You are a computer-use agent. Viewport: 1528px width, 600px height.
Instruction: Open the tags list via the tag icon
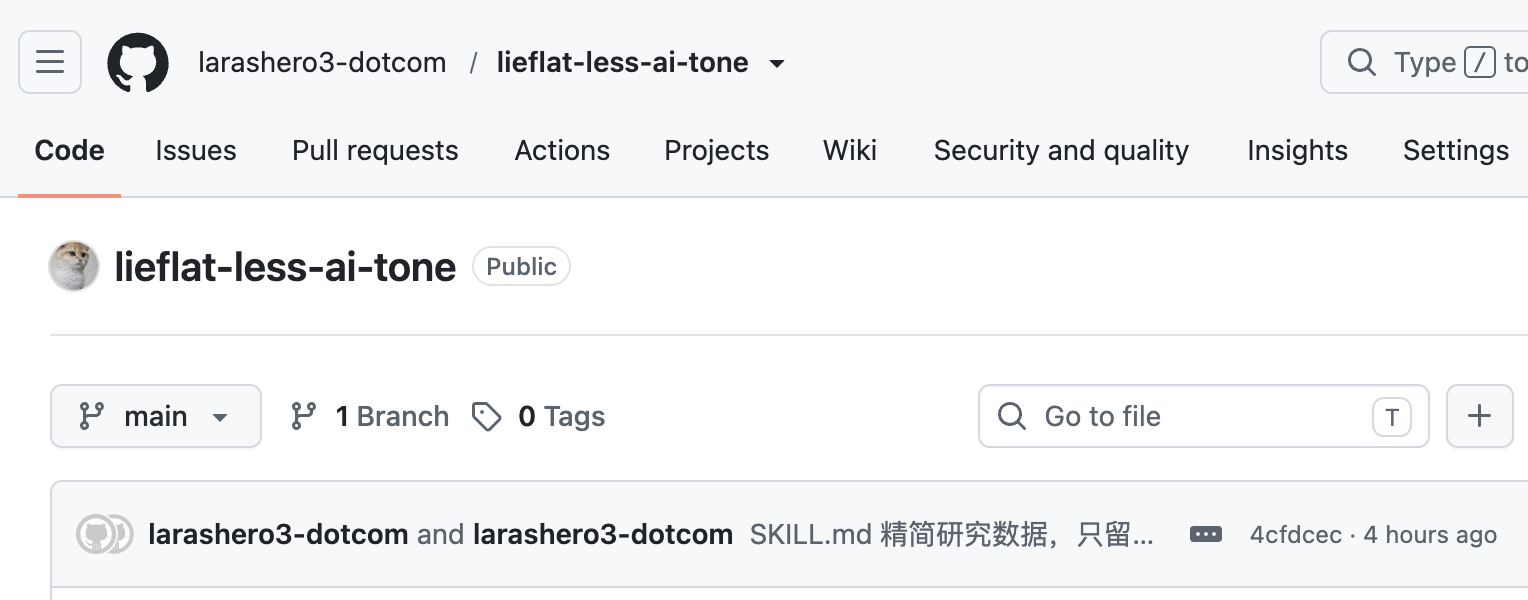(487, 416)
